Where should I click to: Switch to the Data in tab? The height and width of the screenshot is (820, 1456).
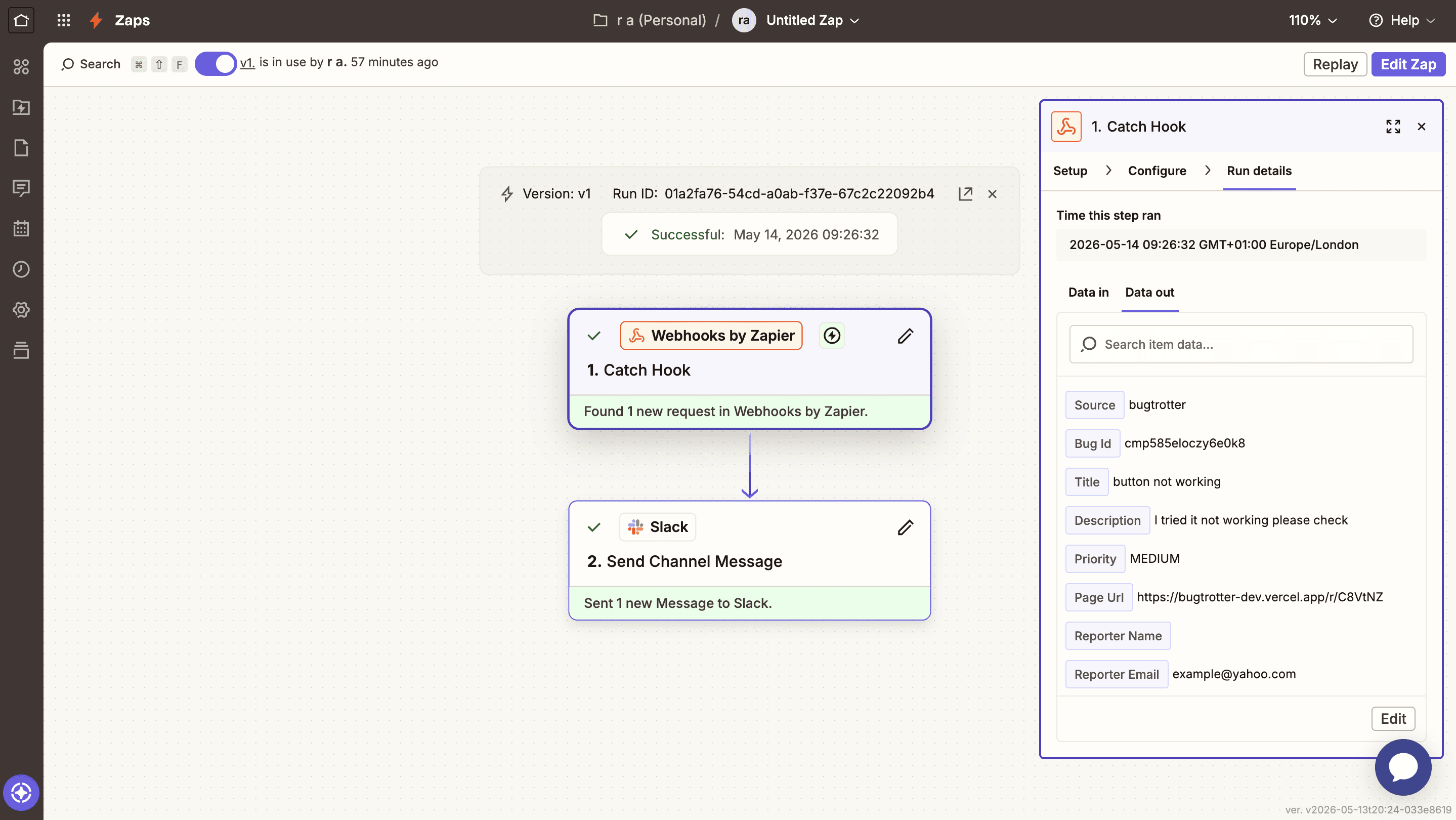pyautogui.click(x=1088, y=293)
